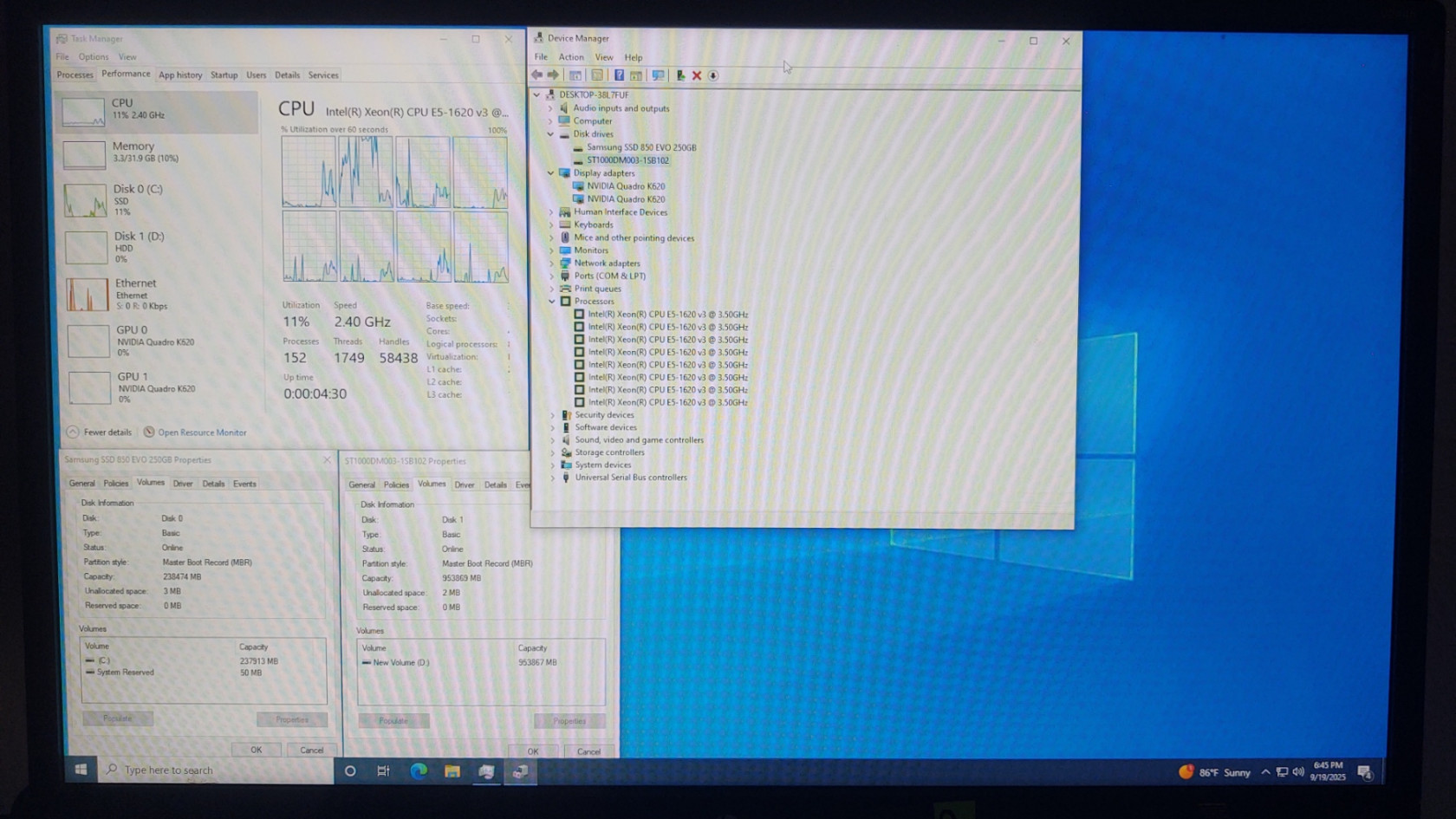The width and height of the screenshot is (1456, 819).
Task: Expand the Network adapters node
Action: (x=551, y=263)
